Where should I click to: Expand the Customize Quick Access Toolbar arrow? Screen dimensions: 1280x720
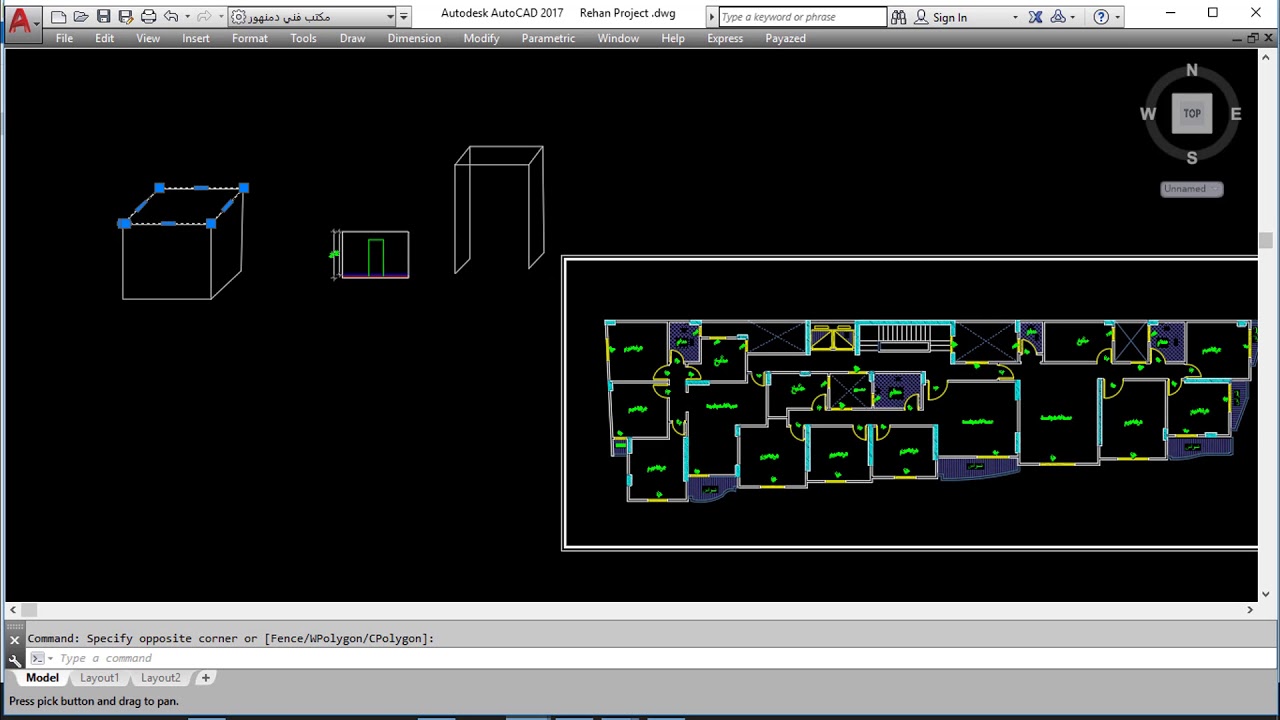pyautogui.click(x=404, y=17)
